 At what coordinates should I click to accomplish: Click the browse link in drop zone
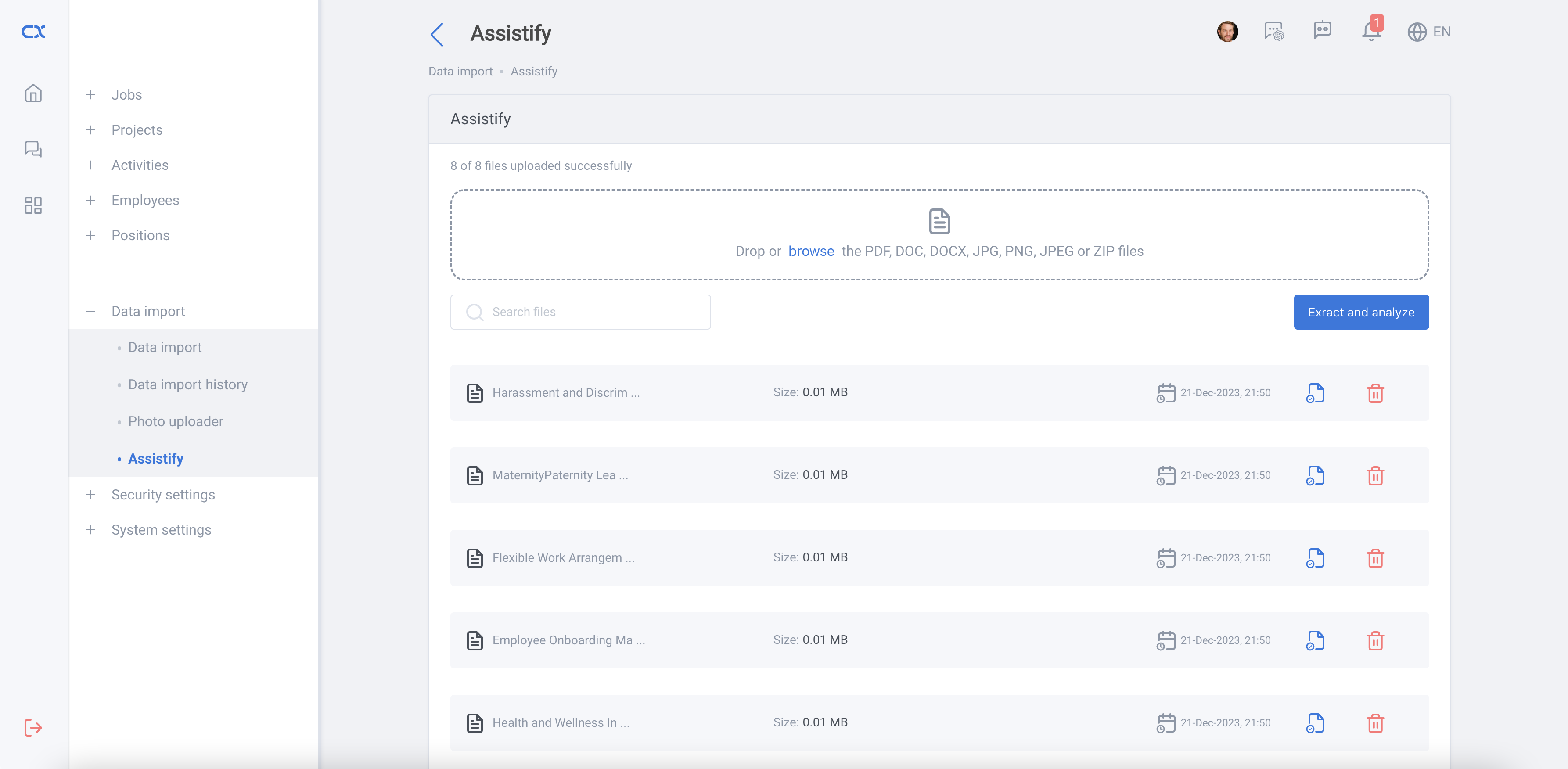pos(811,251)
